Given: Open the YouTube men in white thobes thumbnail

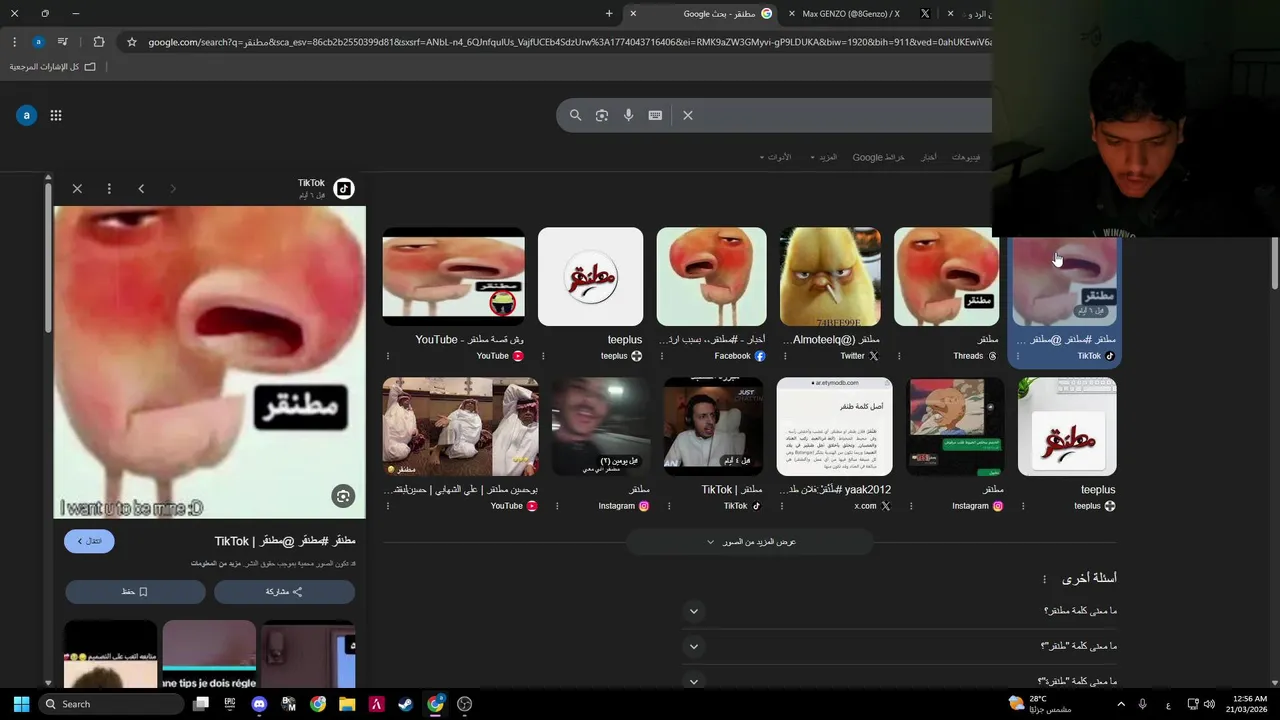Looking at the screenshot, I should (460, 427).
